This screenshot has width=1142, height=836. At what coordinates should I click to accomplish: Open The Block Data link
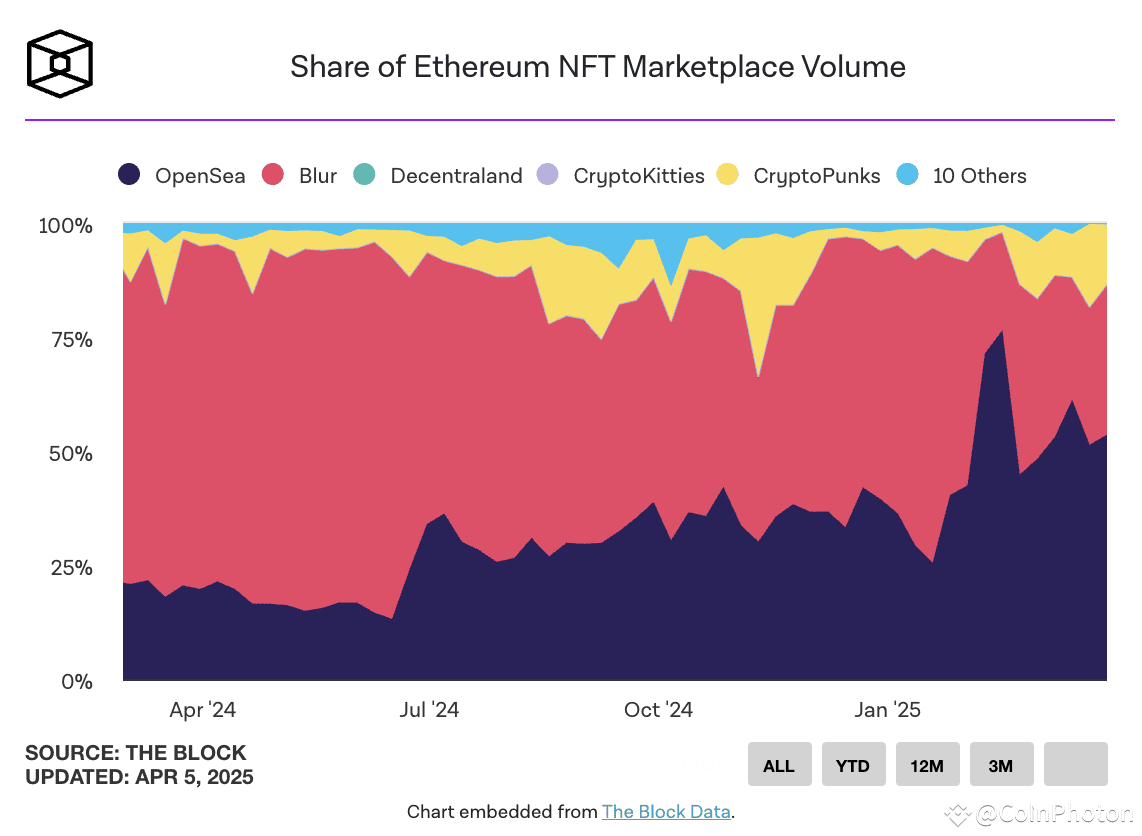[666, 812]
